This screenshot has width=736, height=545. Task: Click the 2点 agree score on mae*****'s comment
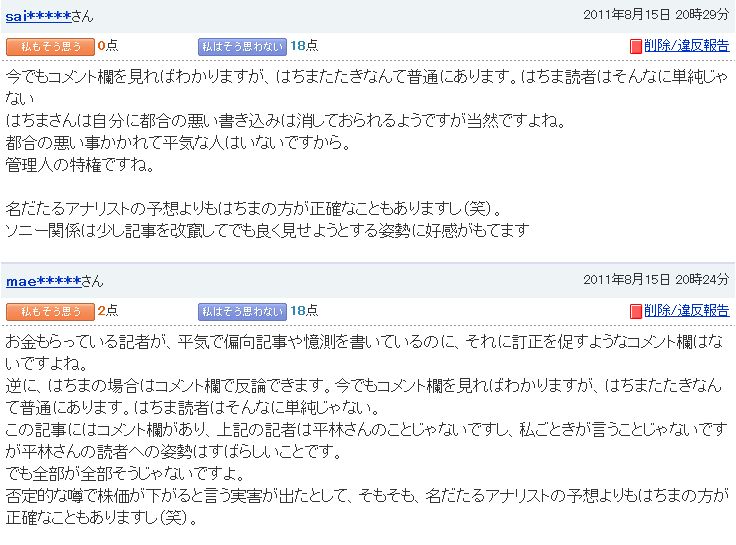[107, 310]
